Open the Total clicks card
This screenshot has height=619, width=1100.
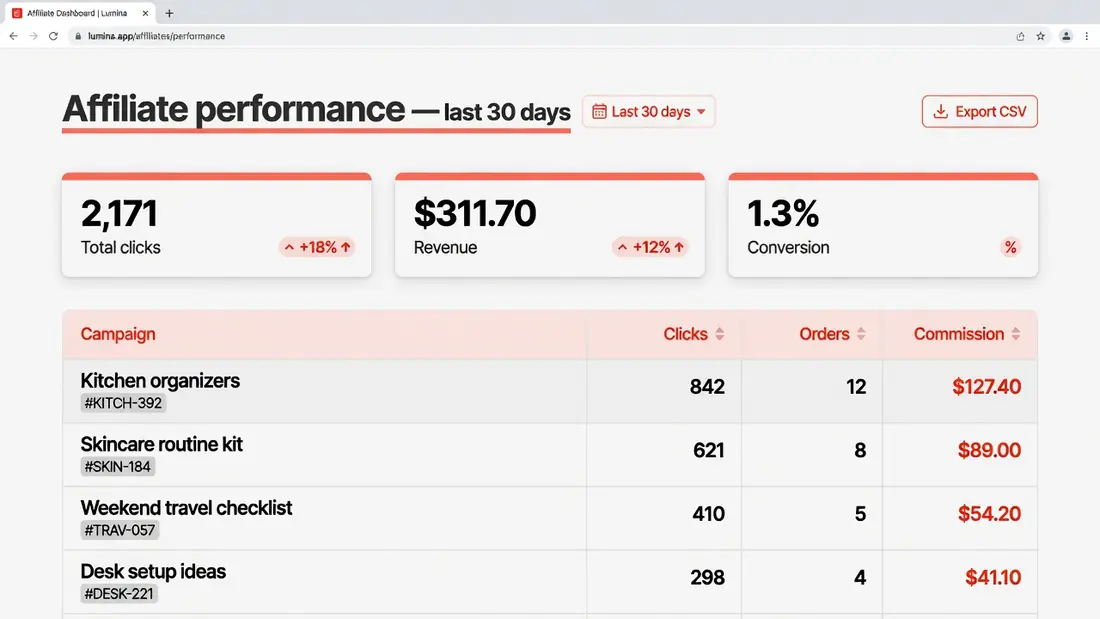(217, 225)
